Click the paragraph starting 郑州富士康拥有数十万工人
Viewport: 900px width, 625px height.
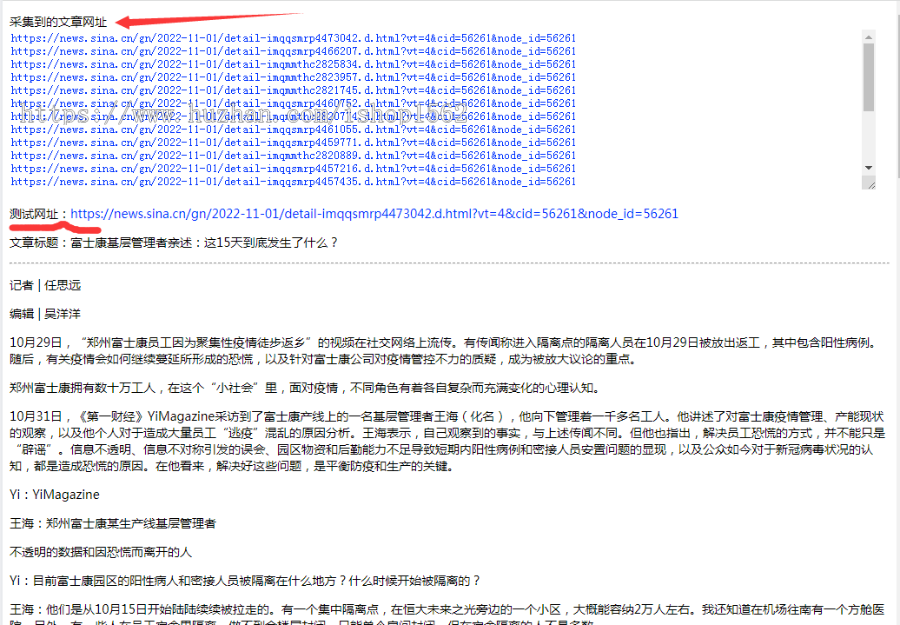tap(305, 388)
